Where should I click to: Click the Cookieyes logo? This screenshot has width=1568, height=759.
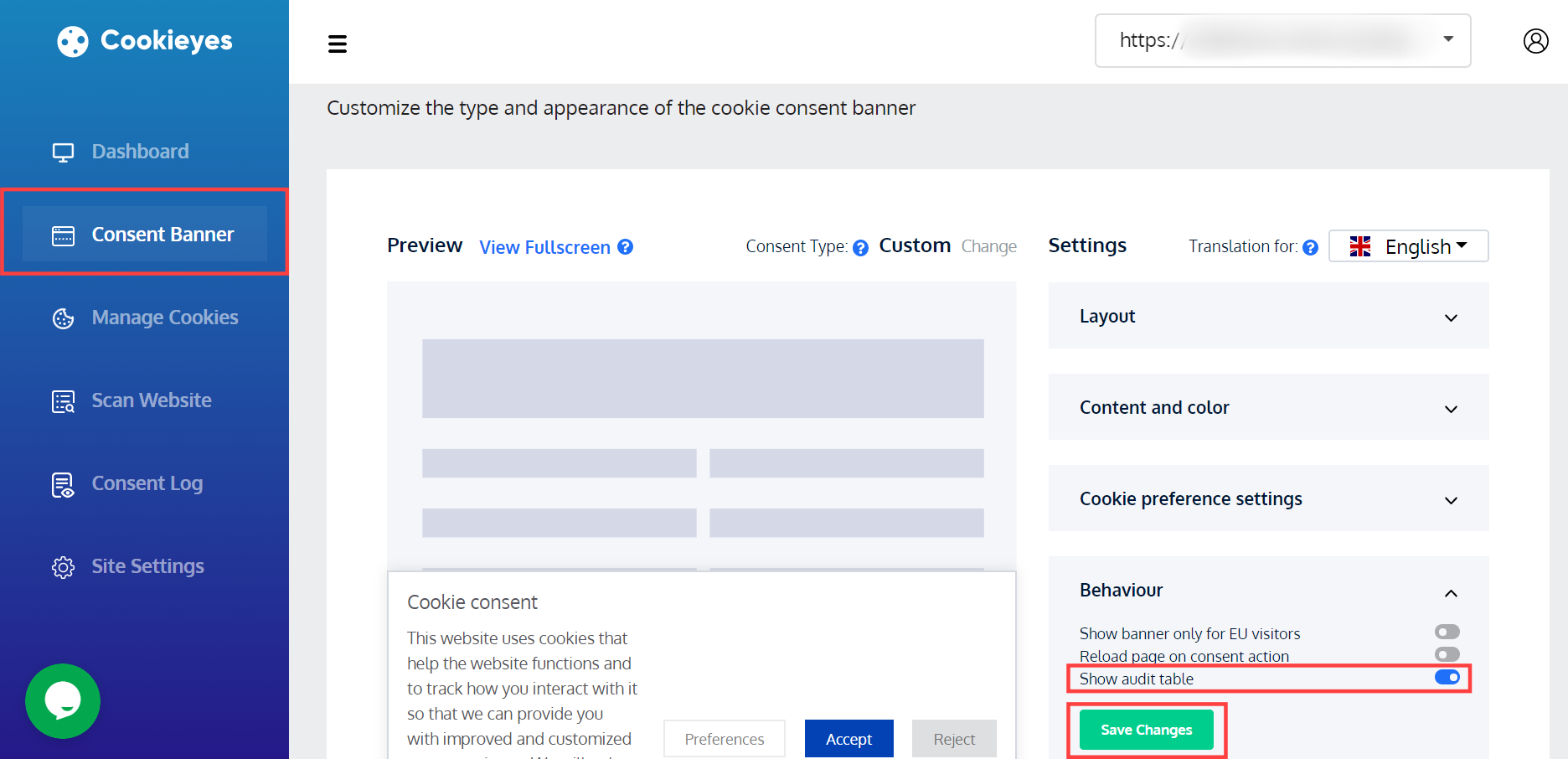coord(143,40)
